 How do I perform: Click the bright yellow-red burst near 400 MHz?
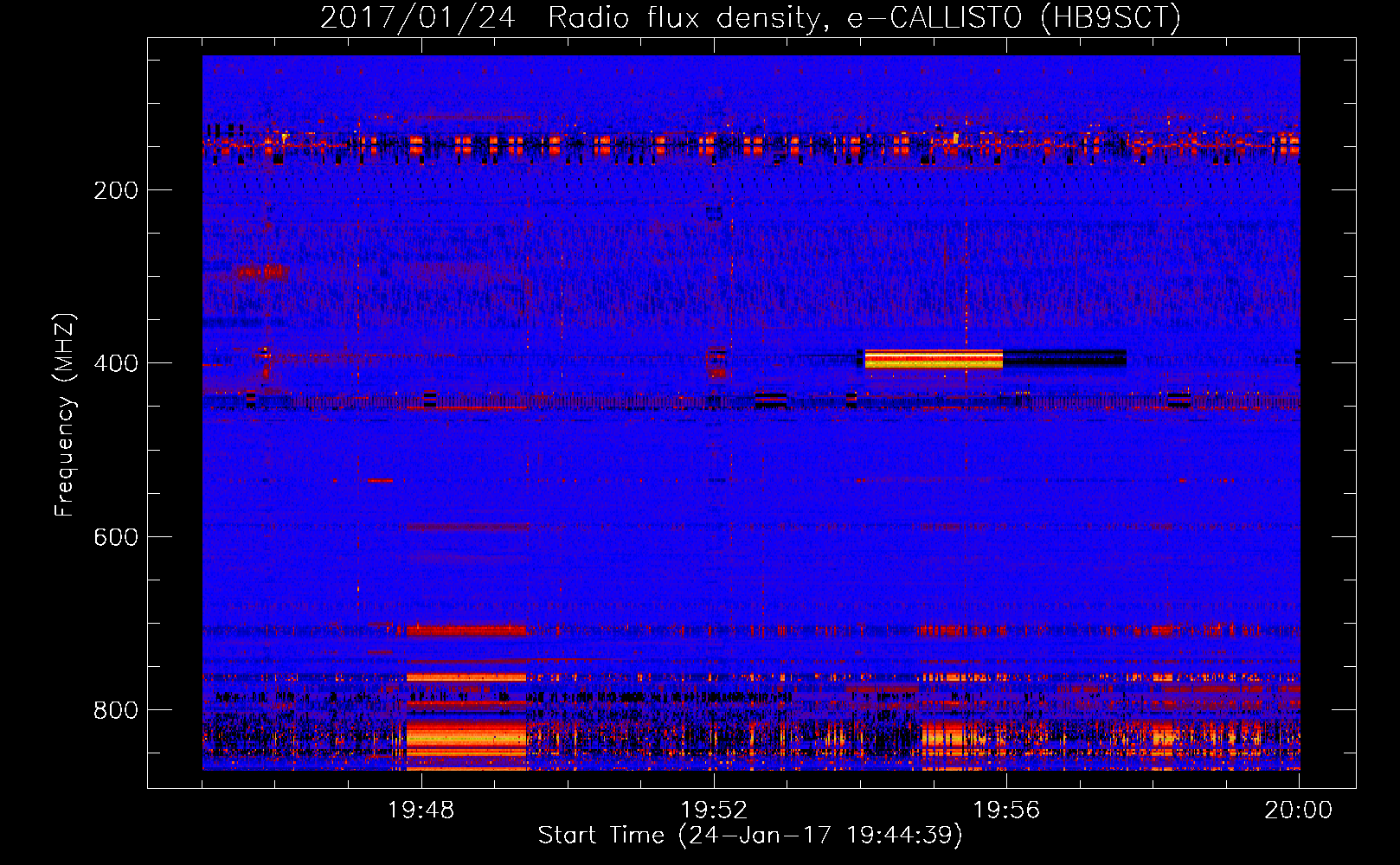click(934, 359)
